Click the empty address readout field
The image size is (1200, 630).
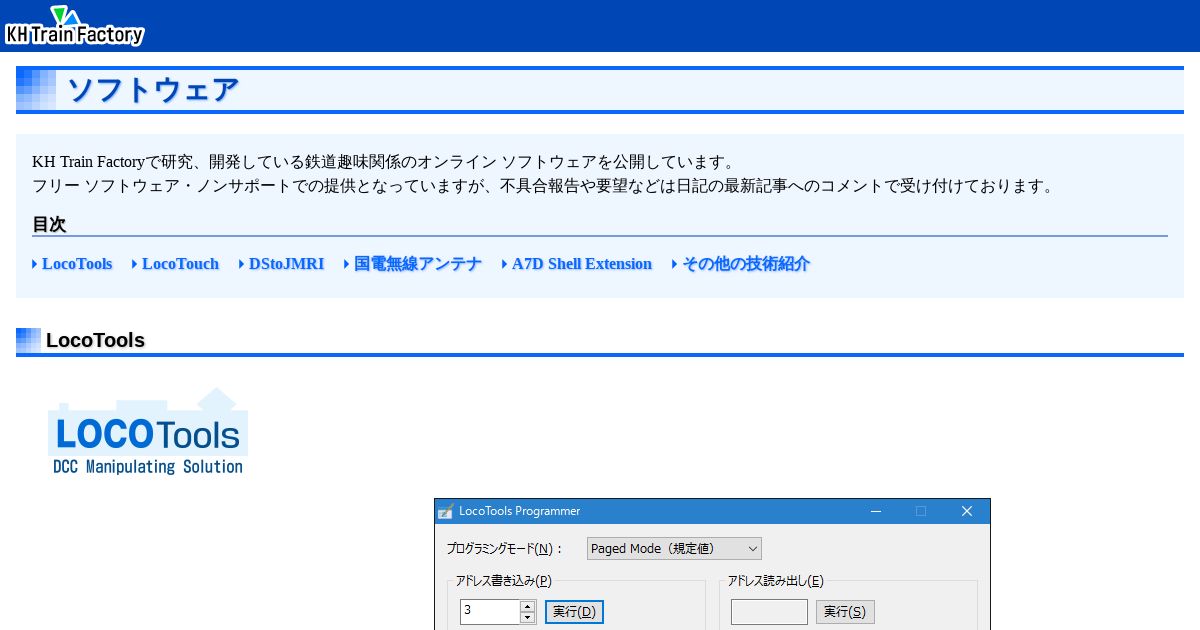[769, 612]
